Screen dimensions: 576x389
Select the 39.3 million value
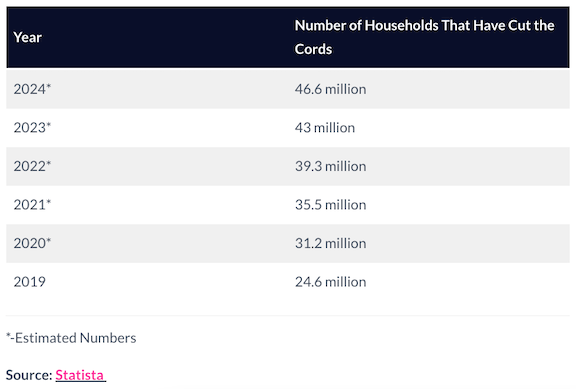pyautogui.click(x=330, y=166)
